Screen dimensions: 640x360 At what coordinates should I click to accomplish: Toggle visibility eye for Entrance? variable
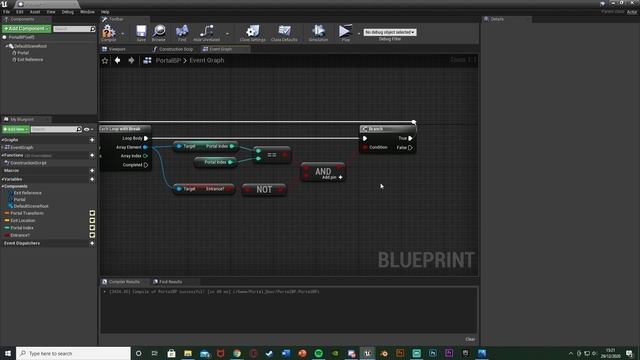point(92,235)
